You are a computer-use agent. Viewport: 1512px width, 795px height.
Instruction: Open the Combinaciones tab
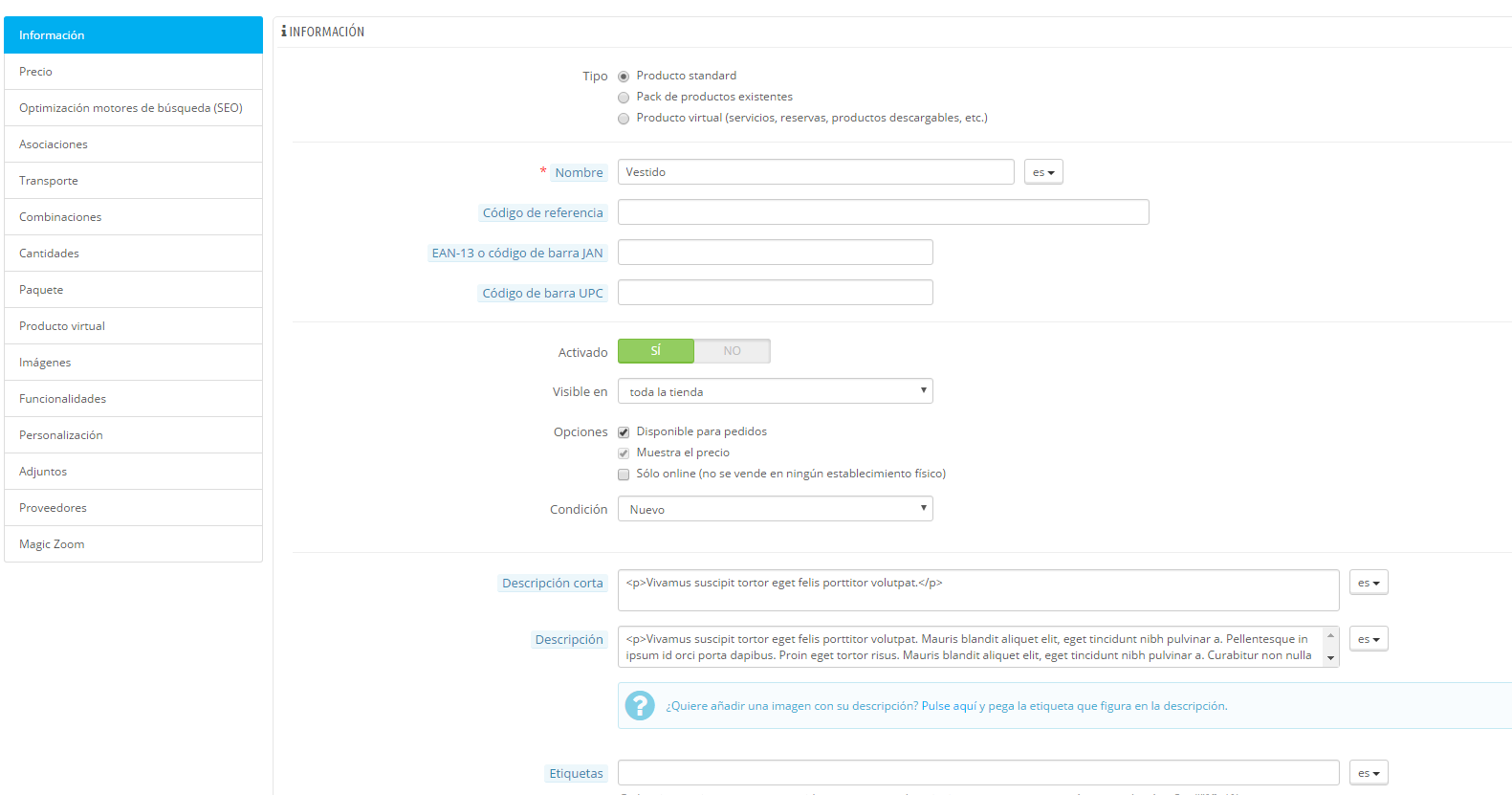[133, 217]
